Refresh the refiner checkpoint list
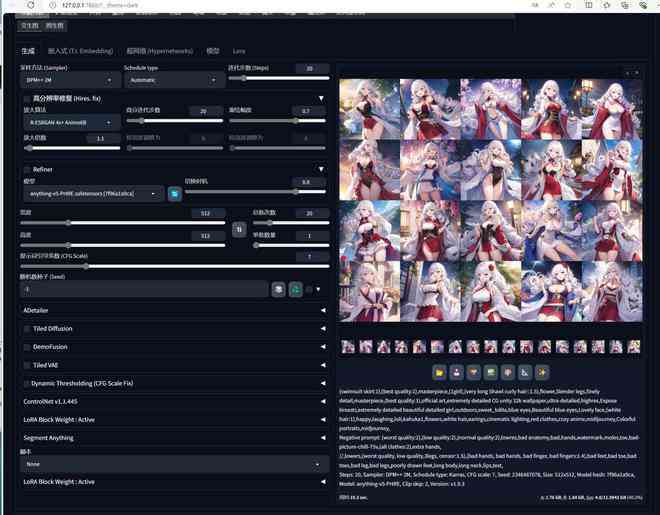Screen dimensions: 660x515 coord(175,194)
